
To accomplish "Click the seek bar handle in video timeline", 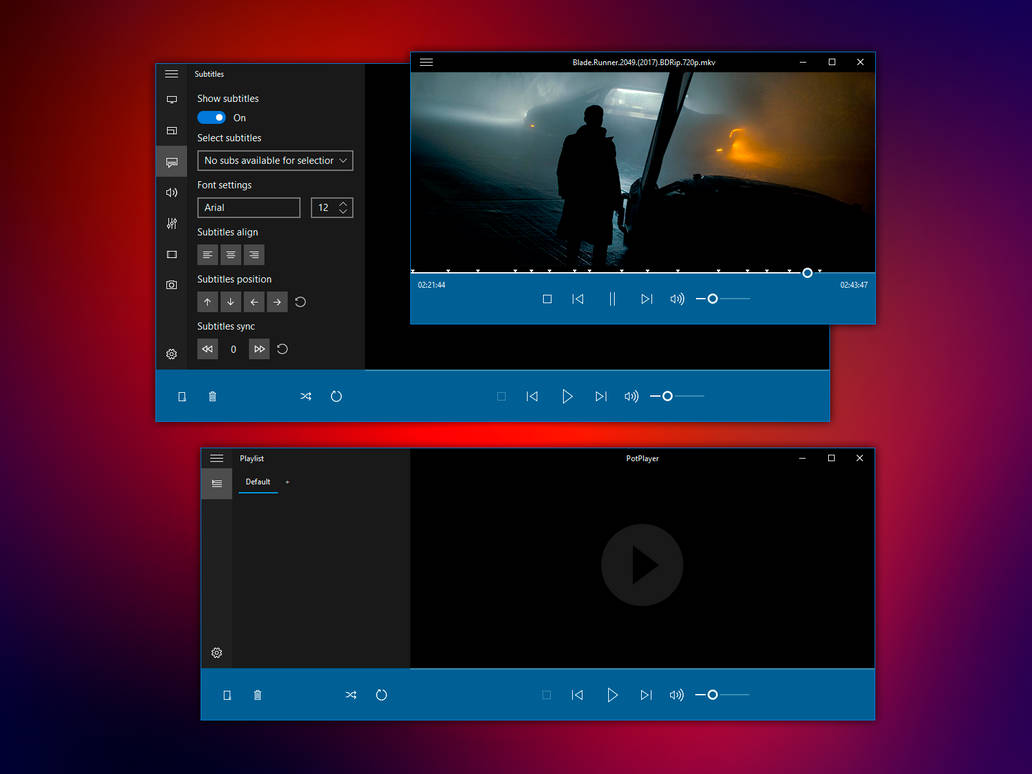I will pyautogui.click(x=807, y=273).
